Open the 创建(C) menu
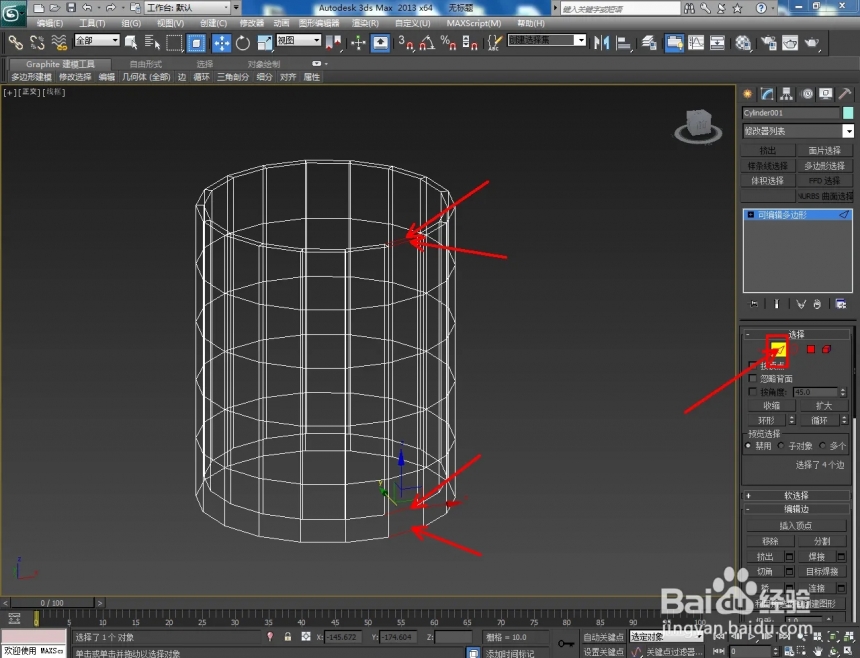 coord(213,23)
